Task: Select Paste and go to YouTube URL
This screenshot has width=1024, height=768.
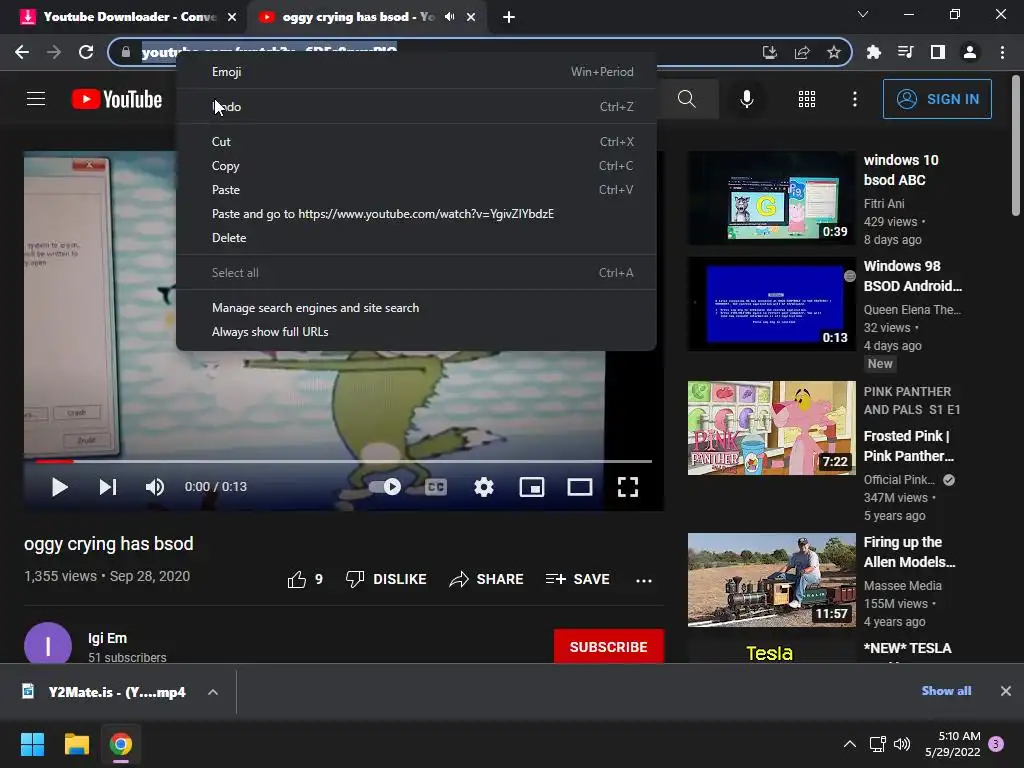Action: [417, 214]
